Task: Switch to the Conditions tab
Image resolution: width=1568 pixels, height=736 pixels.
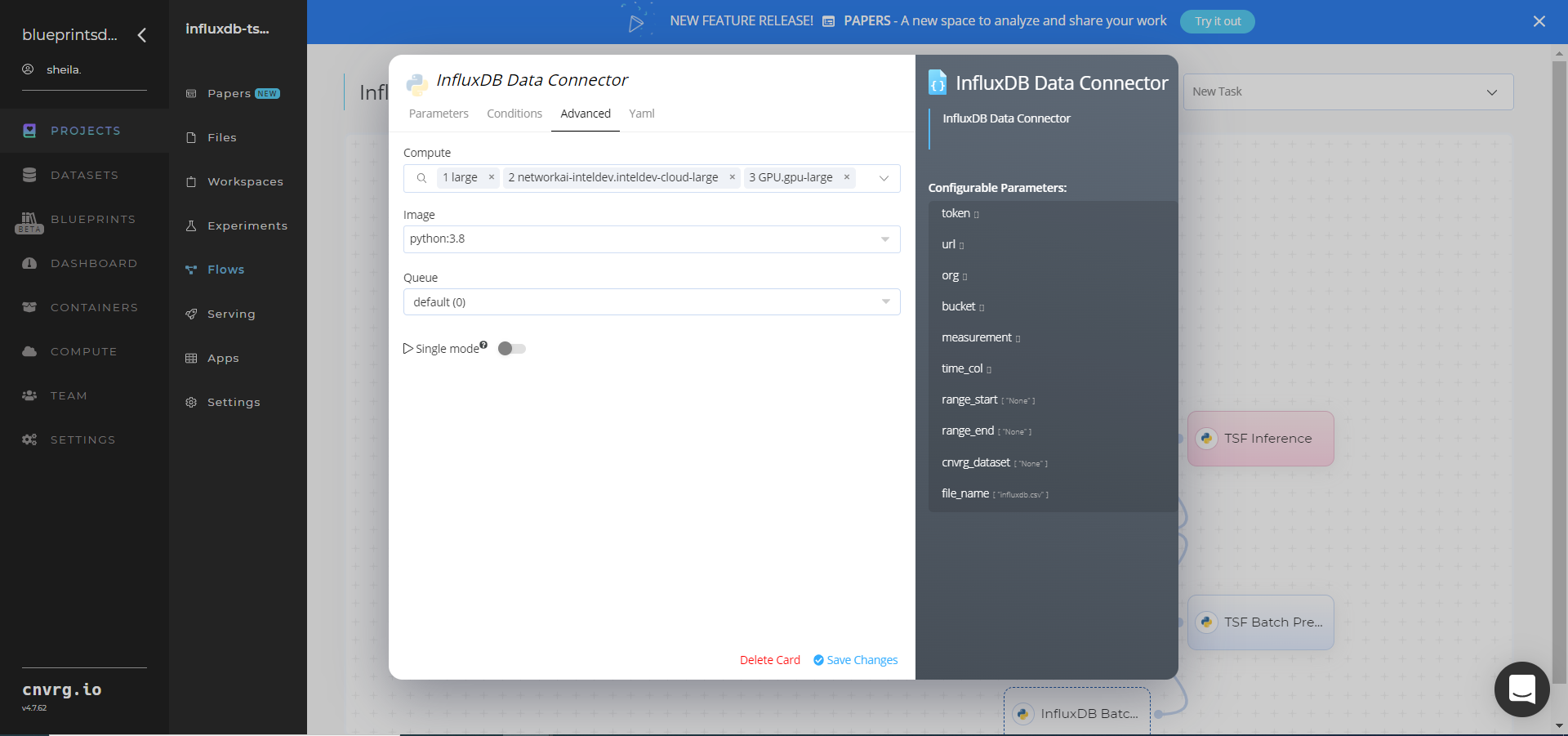Action: pos(514,114)
